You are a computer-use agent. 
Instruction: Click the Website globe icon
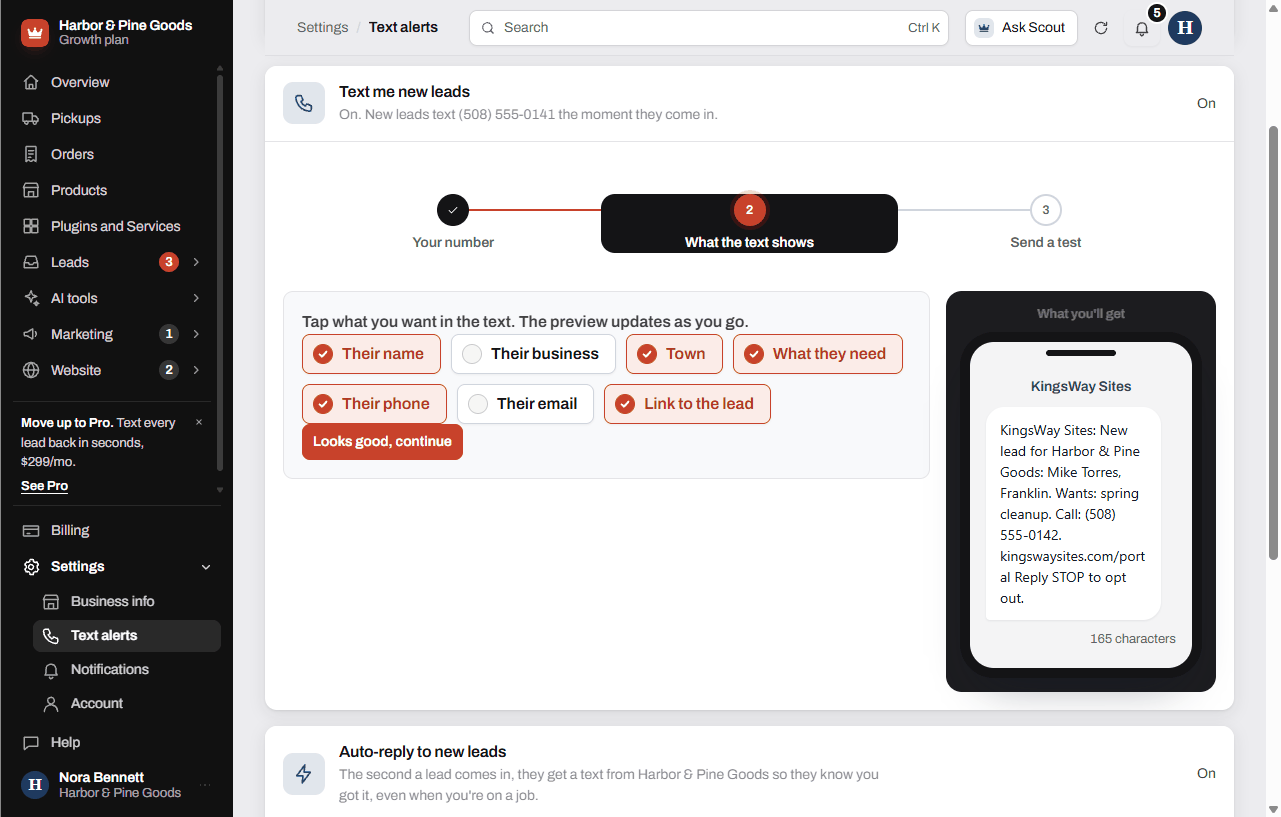pyautogui.click(x=31, y=370)
